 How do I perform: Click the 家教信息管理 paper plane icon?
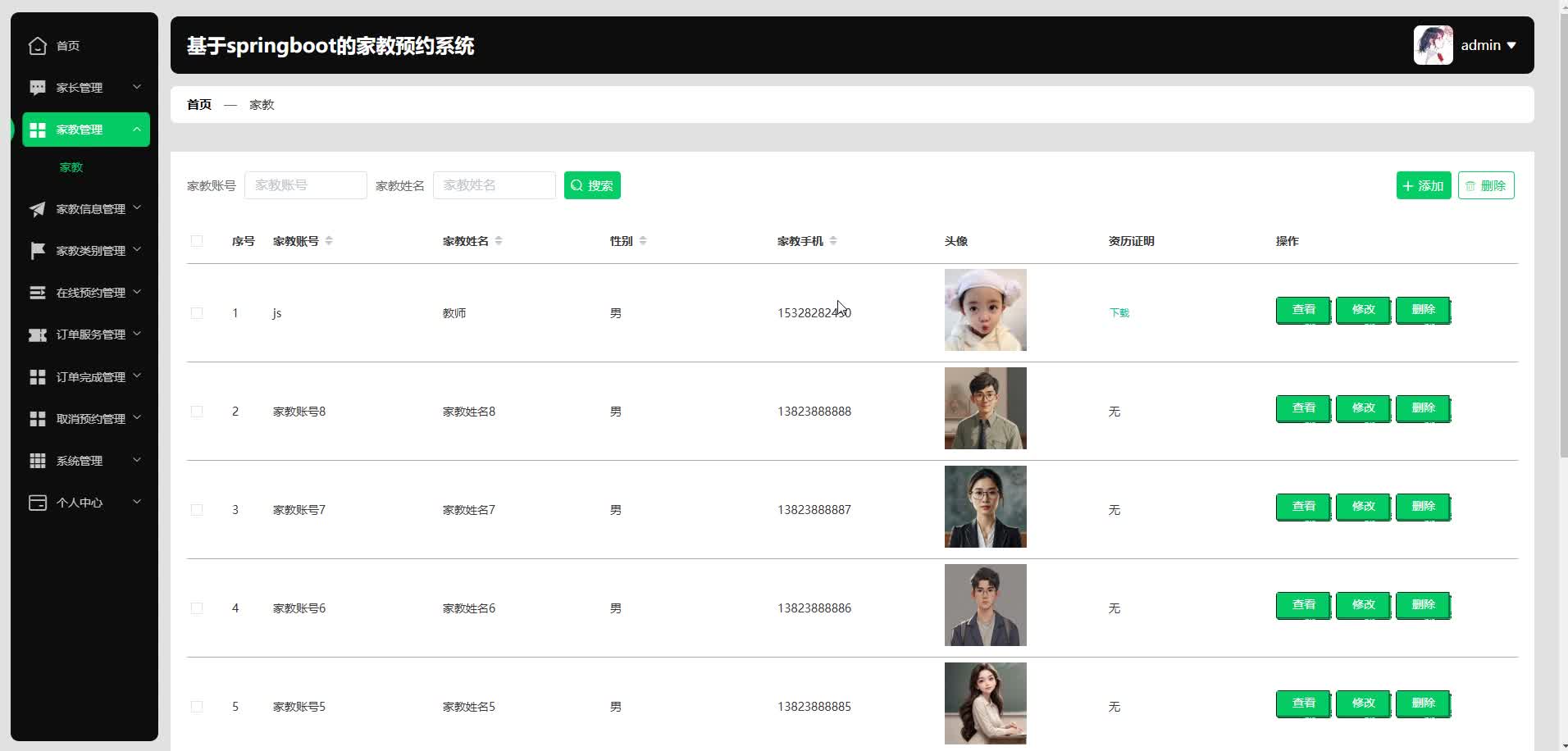pyautogui.click(x=38, y=209)
